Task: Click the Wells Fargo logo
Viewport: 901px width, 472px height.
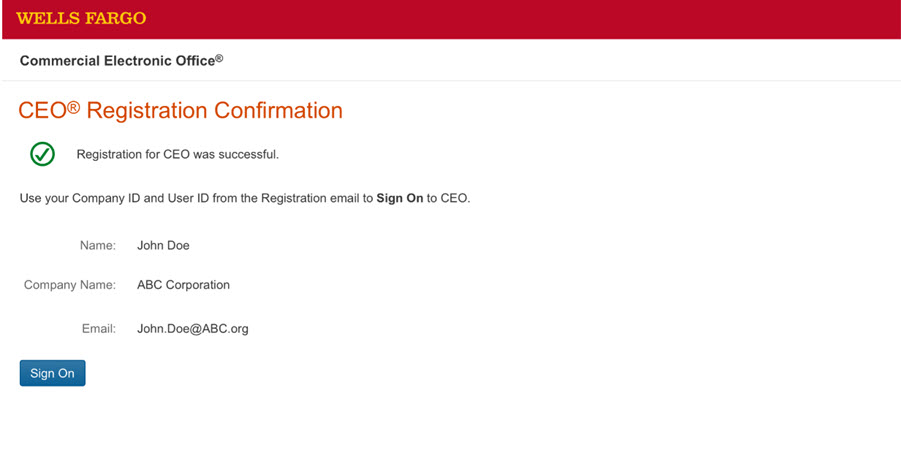Action: (x=81, y=19)
